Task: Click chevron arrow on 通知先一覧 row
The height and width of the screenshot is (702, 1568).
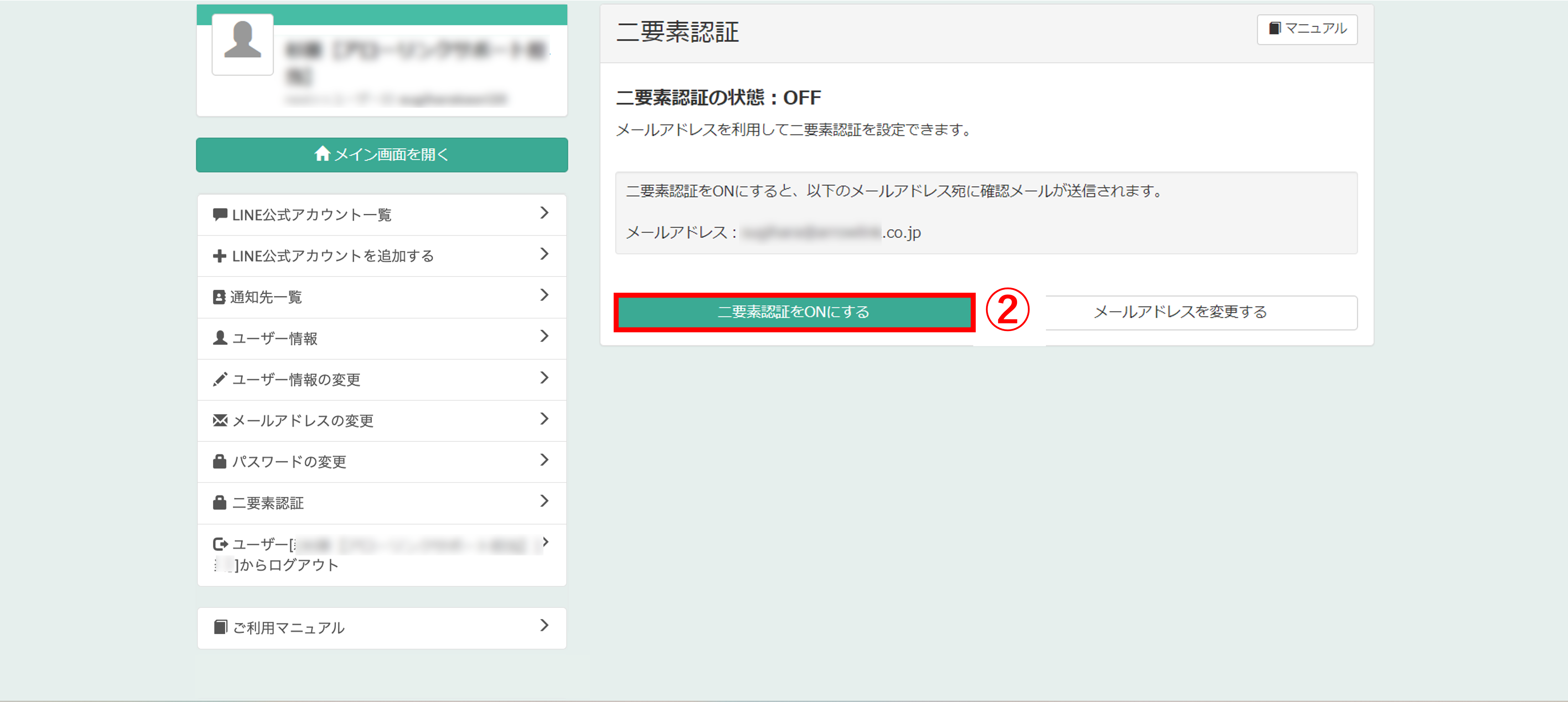Action: (x=544, y=295)
